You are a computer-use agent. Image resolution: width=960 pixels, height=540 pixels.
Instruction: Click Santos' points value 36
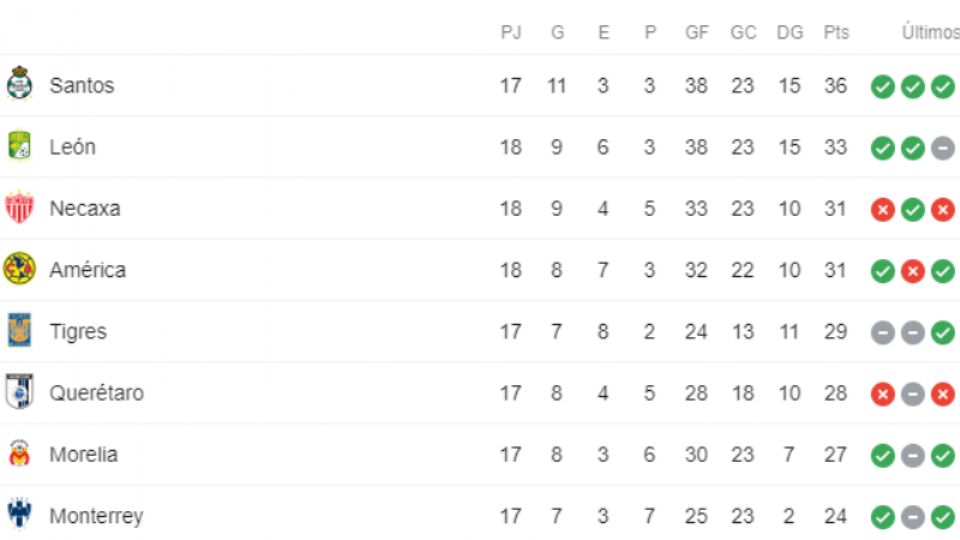click(x=836, y=86)
